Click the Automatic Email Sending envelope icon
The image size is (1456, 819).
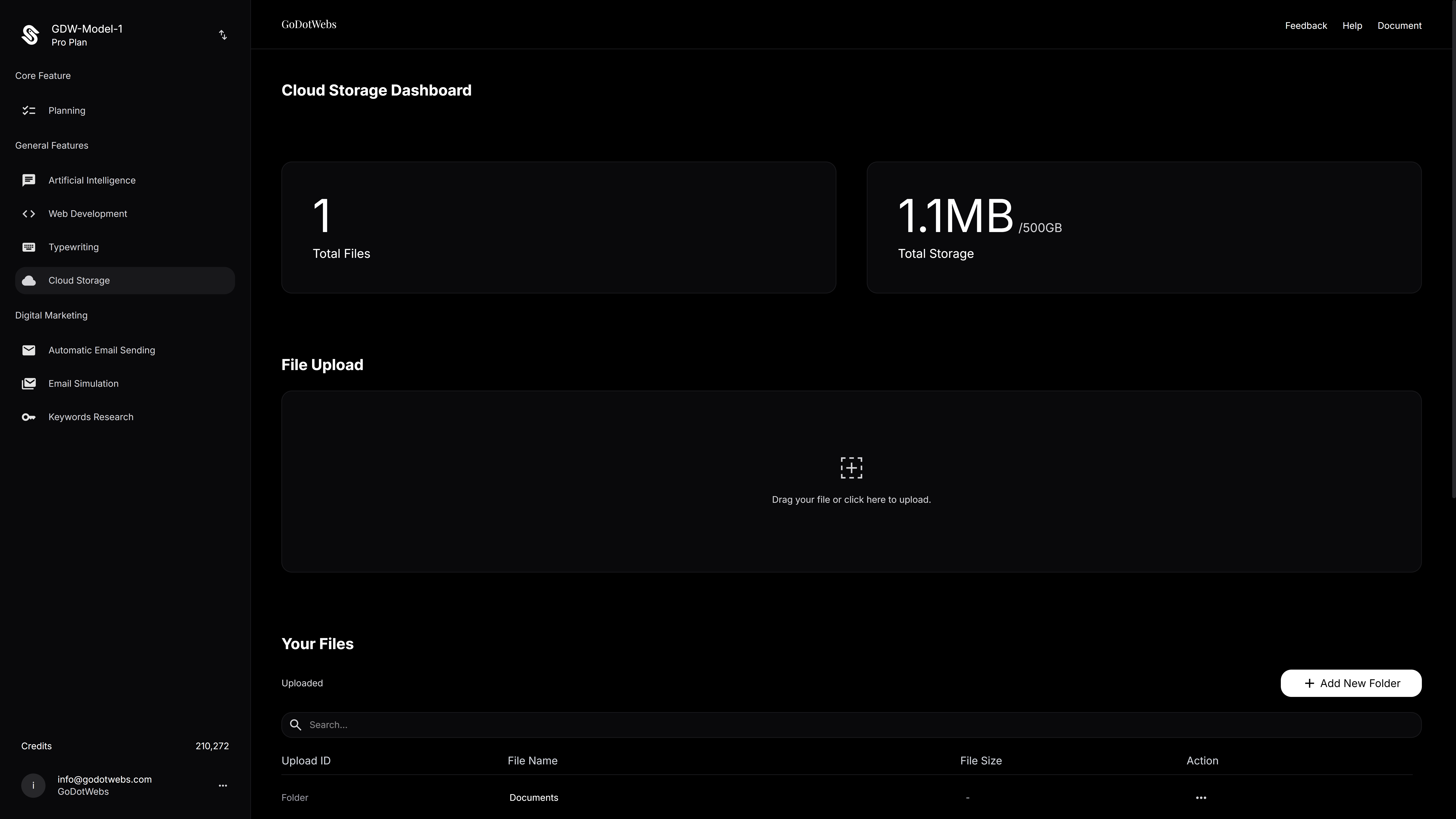29,350
